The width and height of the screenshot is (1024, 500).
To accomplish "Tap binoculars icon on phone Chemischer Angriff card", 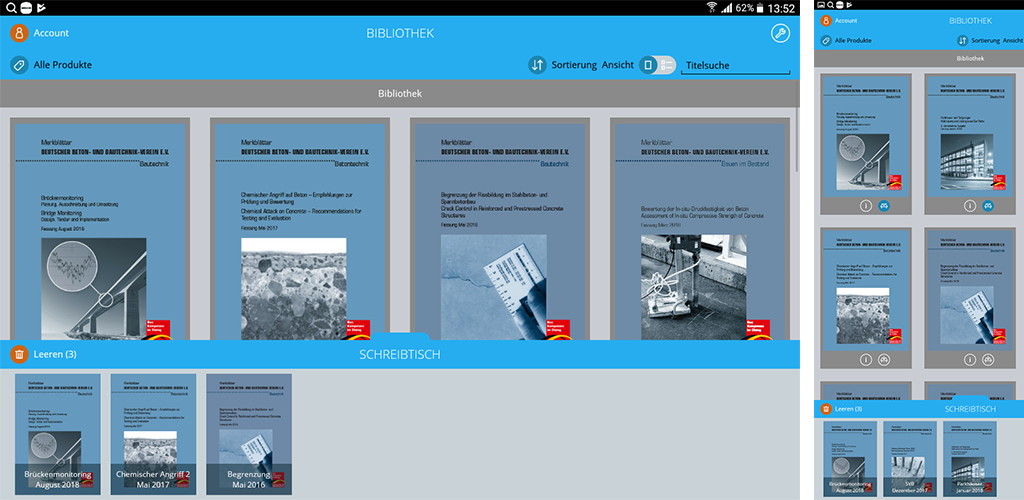I will pyautogui.click(x=884, y=360).
